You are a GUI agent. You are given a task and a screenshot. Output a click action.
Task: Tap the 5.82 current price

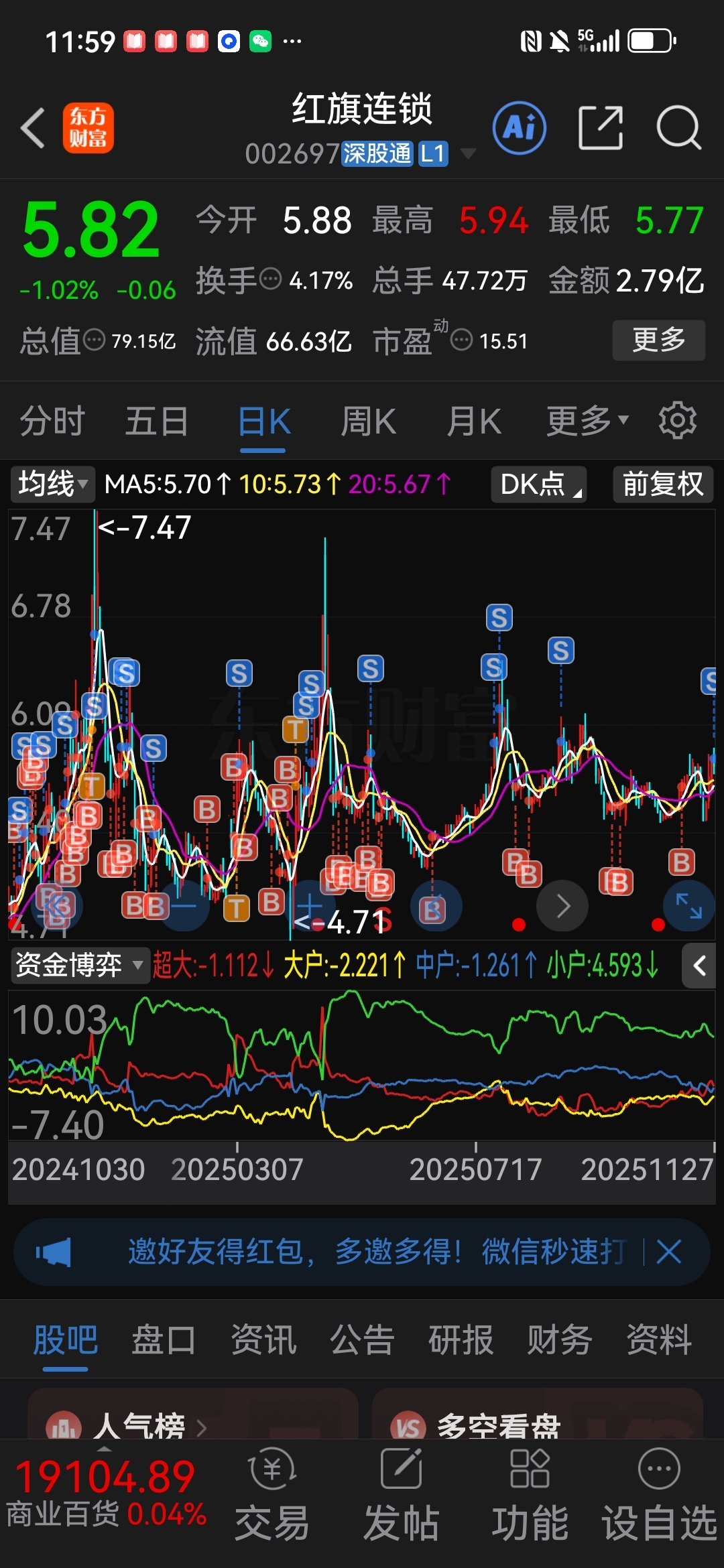(x=90, y=230)
